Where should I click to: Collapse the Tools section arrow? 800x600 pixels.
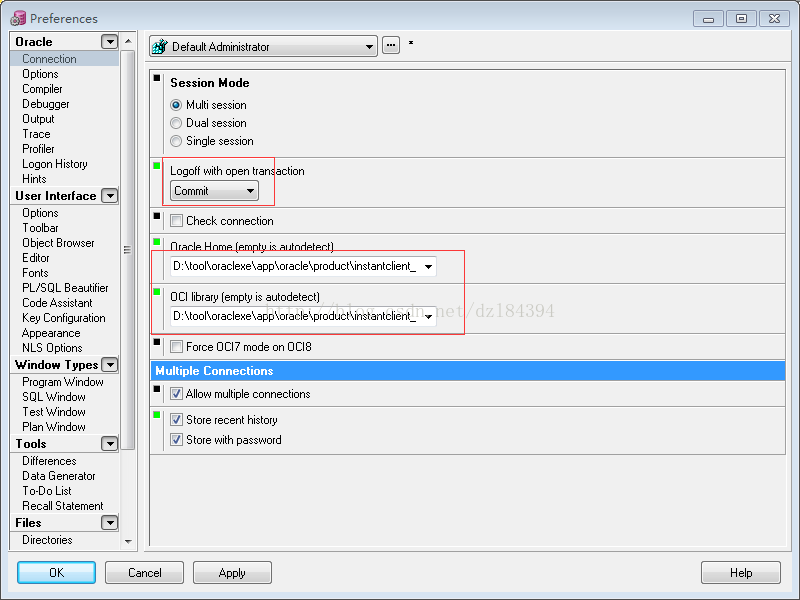click(110, 444)
